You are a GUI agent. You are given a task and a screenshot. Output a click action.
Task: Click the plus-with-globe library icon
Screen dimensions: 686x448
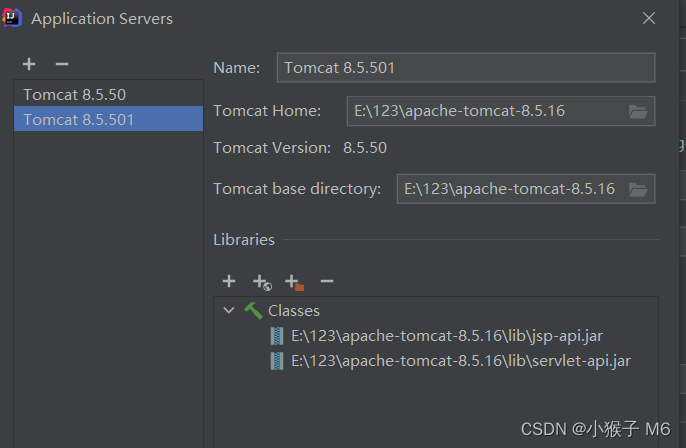click(x=262, y=283)
